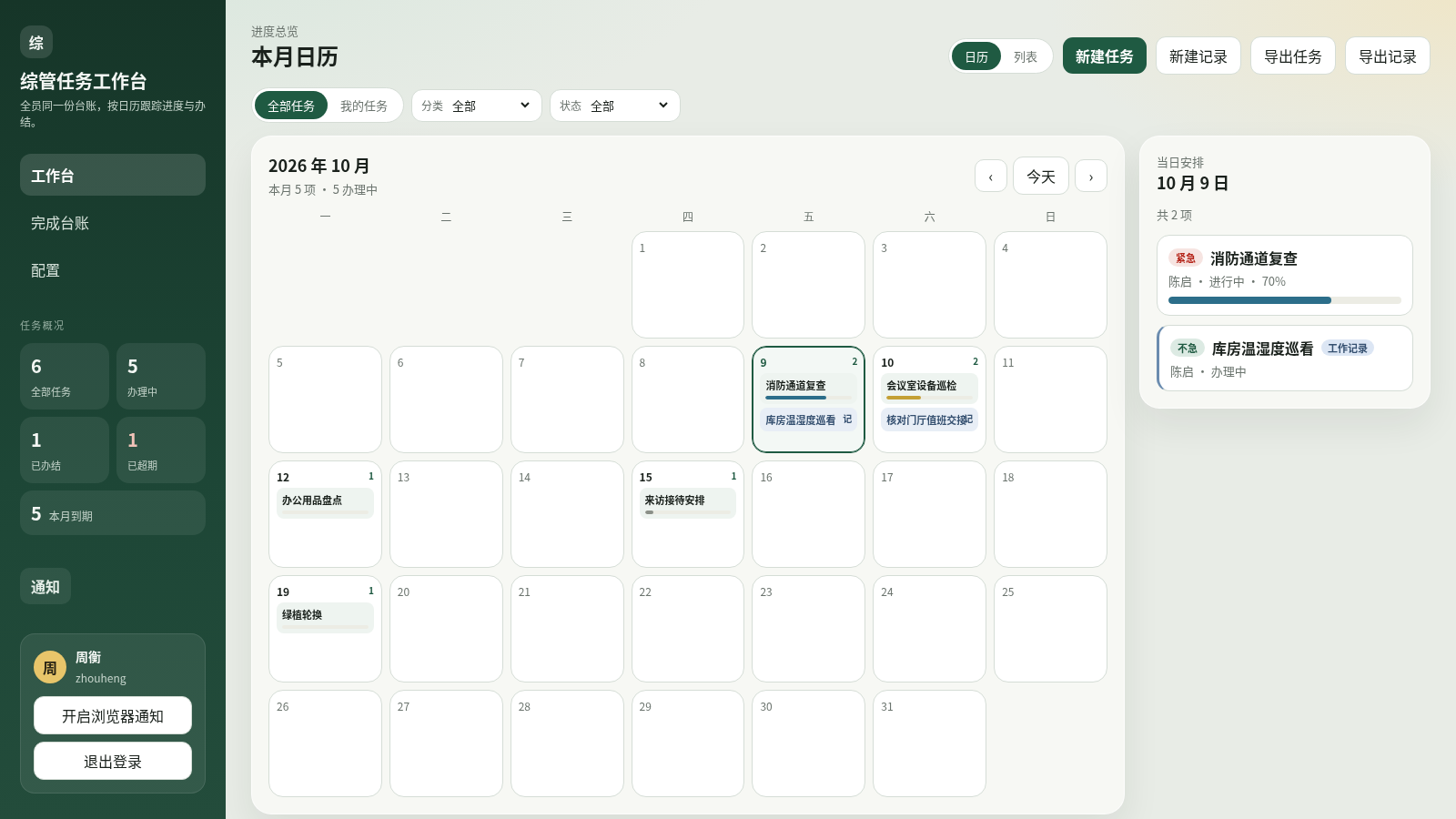1456x819 pixels.
Task: Open 工作台 in sidebar
Action: click(x=113, y=175)
